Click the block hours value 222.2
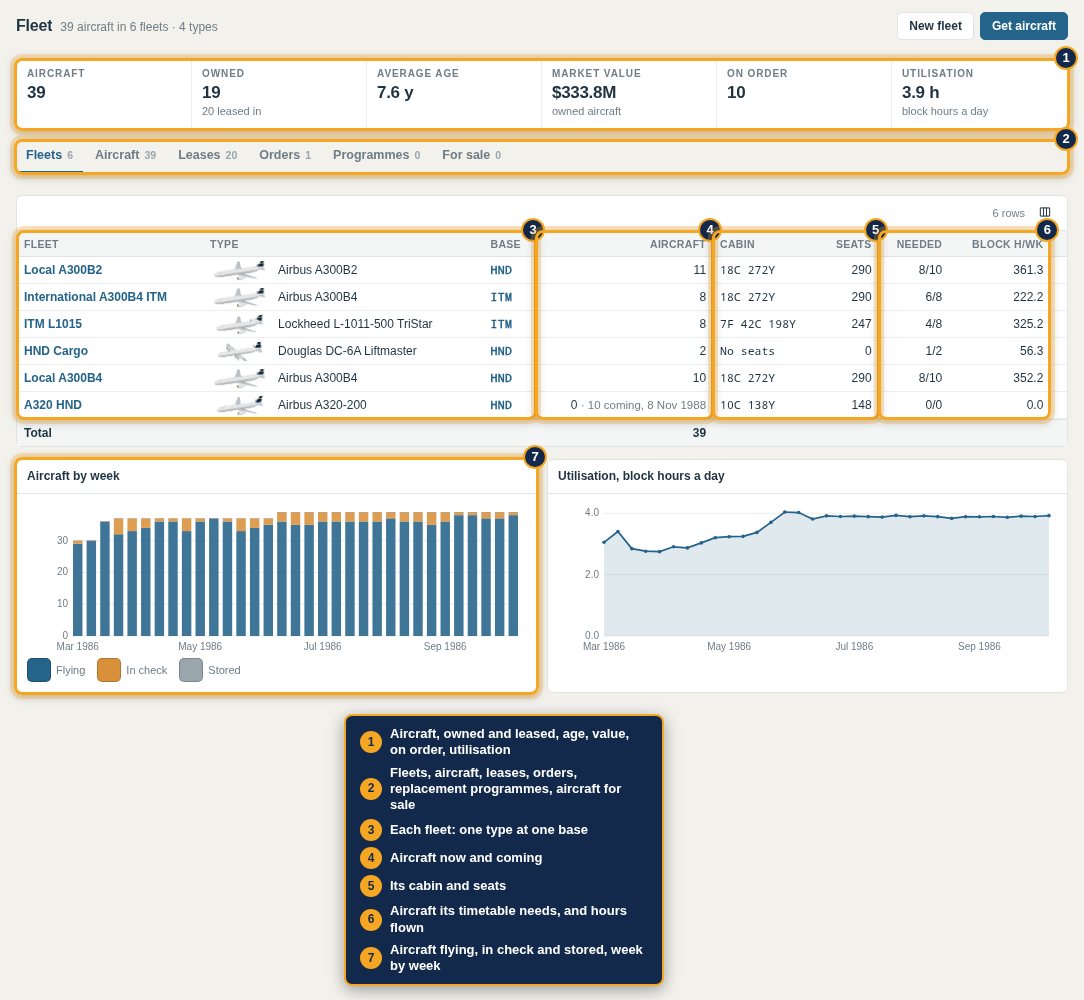 1028,297
